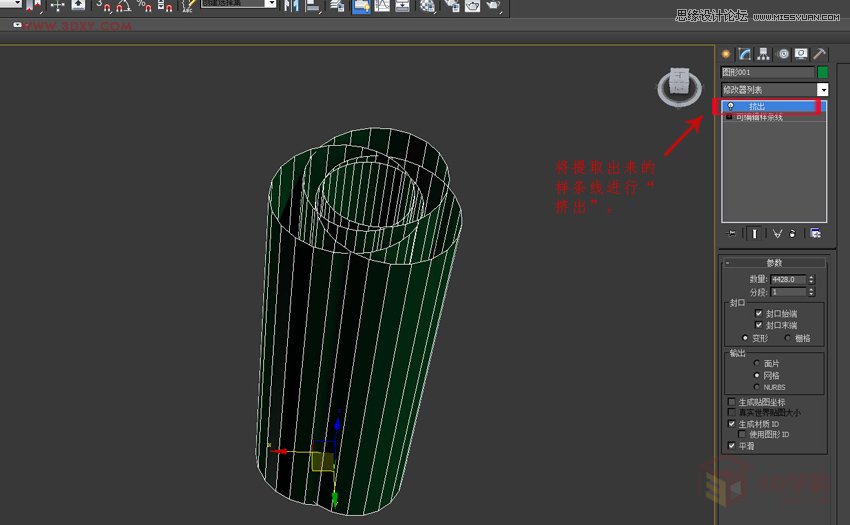The image size is (850, 525).
Task: Select the 网格 output radio button
Action: click(757, 375)
